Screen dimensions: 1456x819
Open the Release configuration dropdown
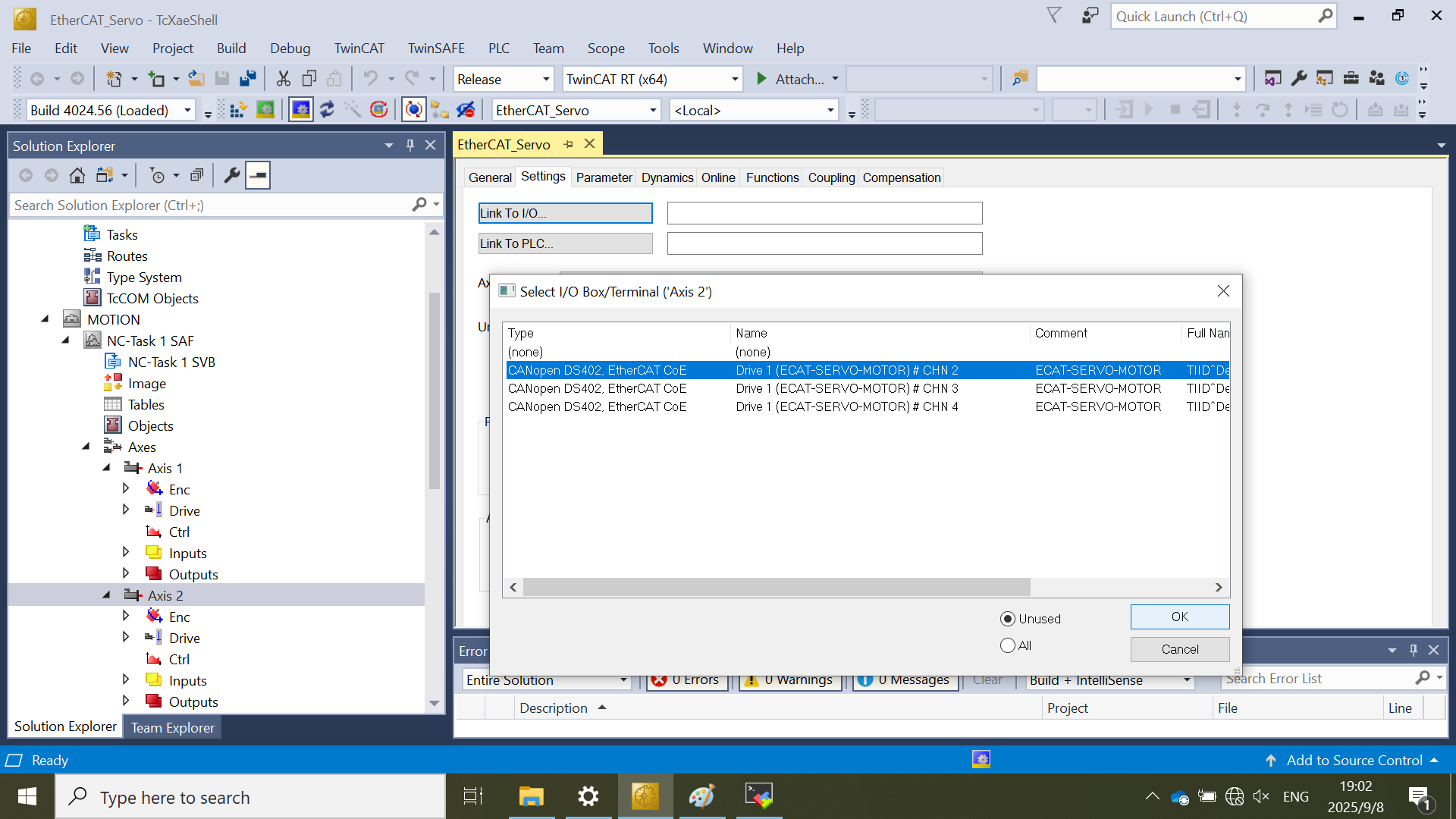point(546,79)
